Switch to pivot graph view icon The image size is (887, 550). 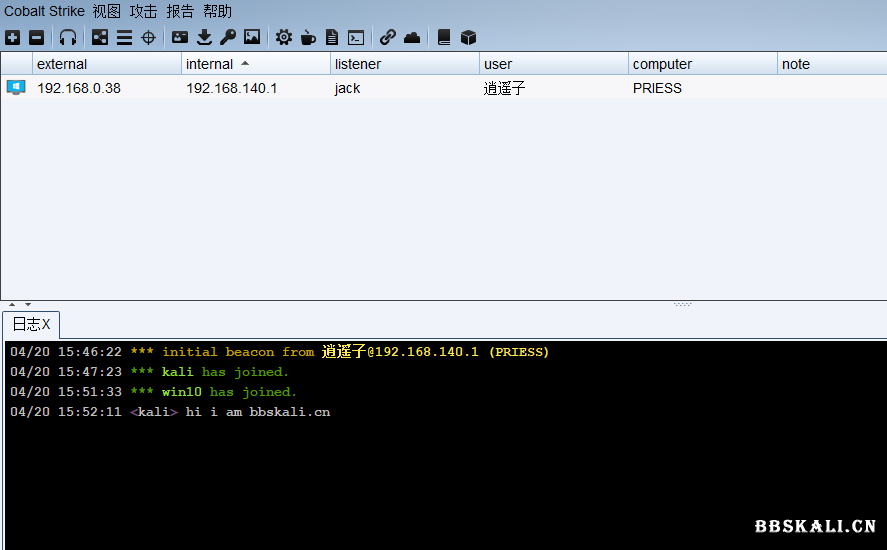[x=100, y=37]
